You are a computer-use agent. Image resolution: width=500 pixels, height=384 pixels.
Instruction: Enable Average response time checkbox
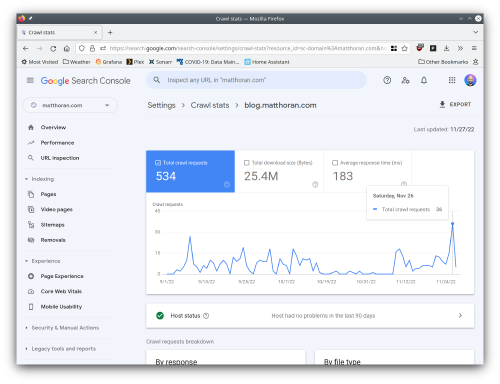(335, 163)
